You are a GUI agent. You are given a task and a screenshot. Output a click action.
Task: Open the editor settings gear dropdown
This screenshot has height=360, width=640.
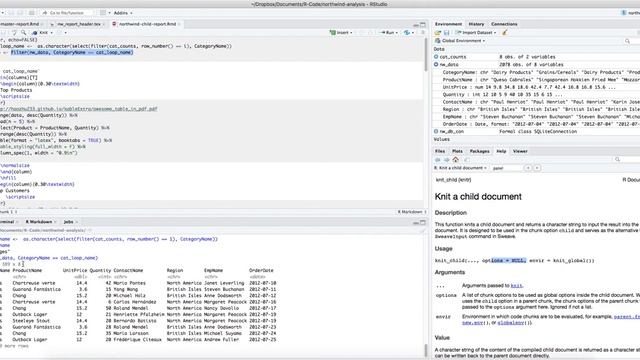[x=62, y=33]
